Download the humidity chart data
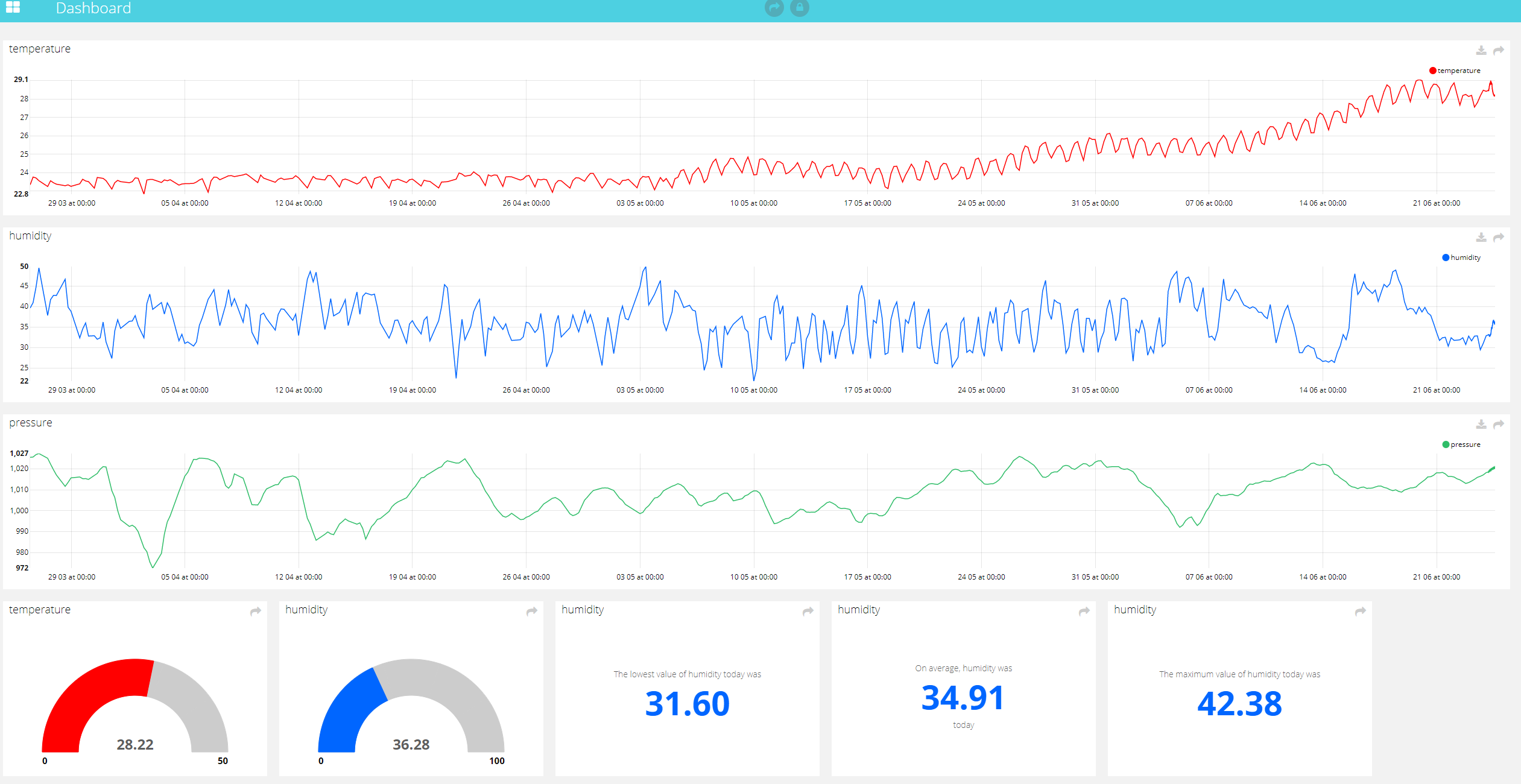Viewport: 1521px width, 784px height. click(1481, 237)
